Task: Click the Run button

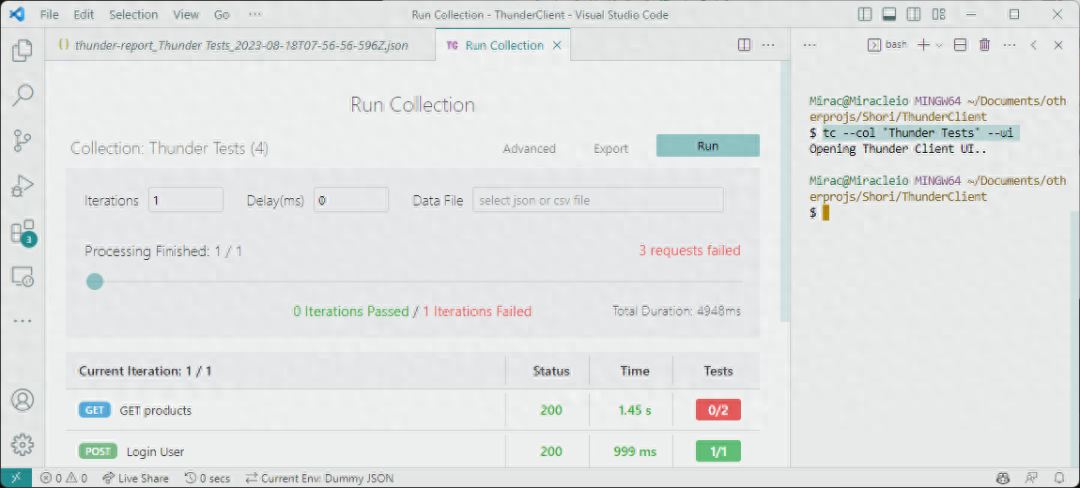Action: click(708, 146)
